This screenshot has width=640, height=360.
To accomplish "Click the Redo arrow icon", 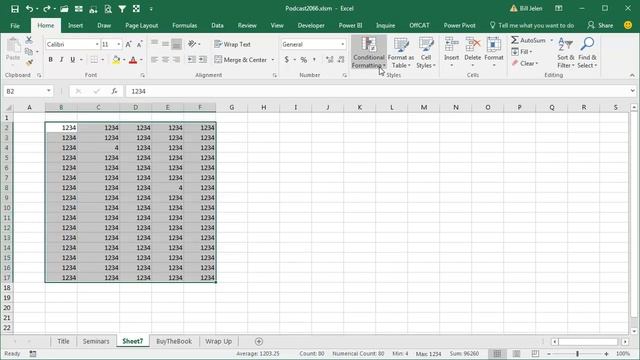I will click(x=47, y=9).
